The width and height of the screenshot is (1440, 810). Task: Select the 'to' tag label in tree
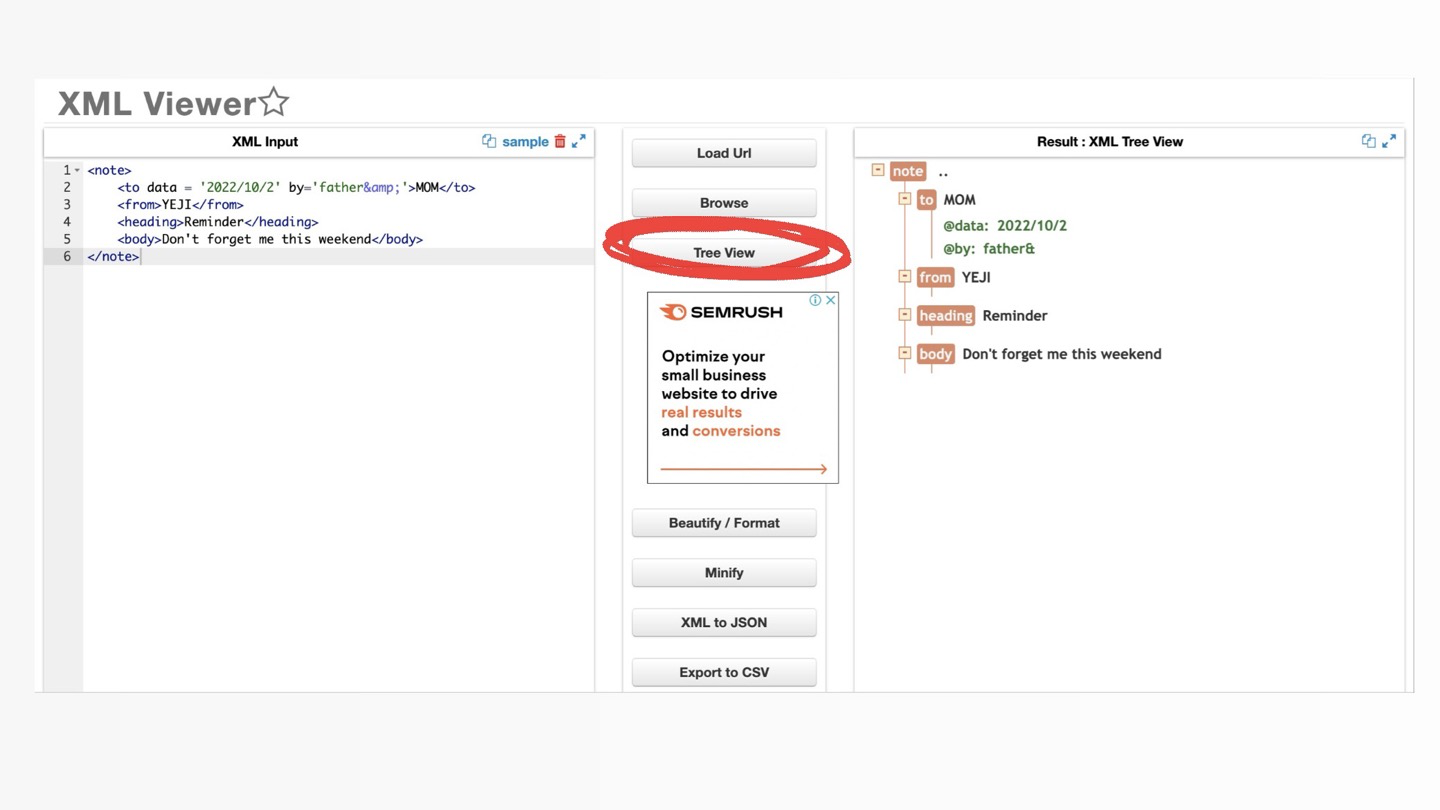pos(926,200)
